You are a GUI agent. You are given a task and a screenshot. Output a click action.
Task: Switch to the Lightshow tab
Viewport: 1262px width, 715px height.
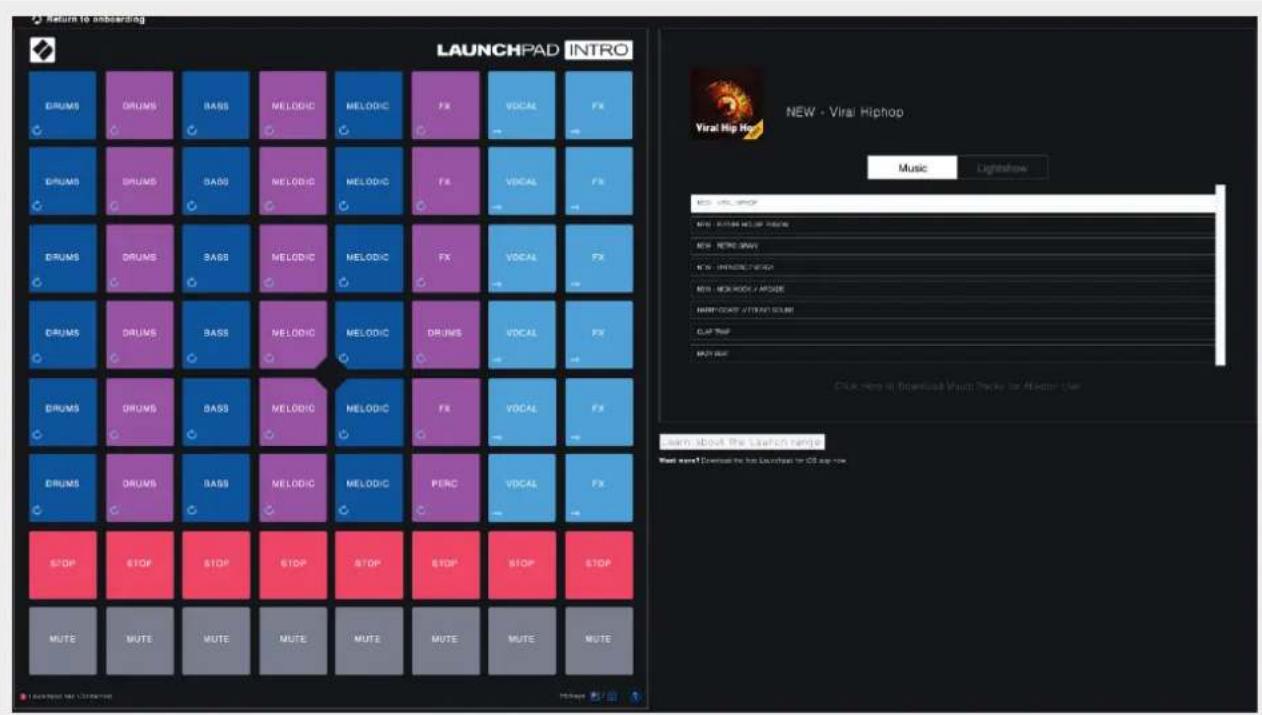[x=1002, y=167]
